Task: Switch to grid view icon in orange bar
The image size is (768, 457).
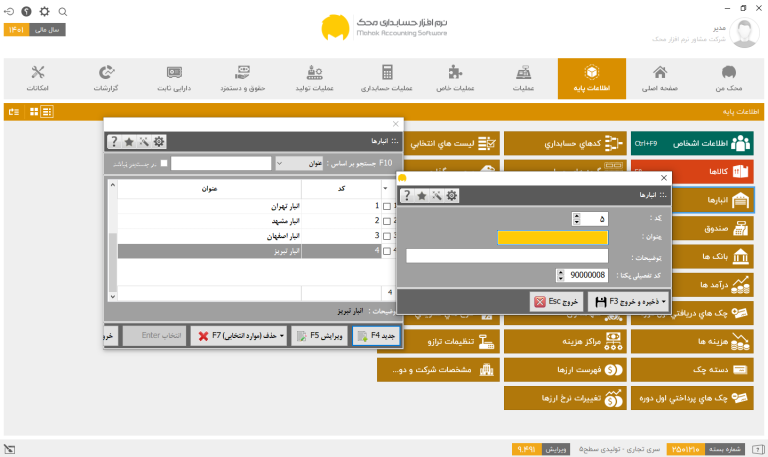Action: tap(34, 112)
